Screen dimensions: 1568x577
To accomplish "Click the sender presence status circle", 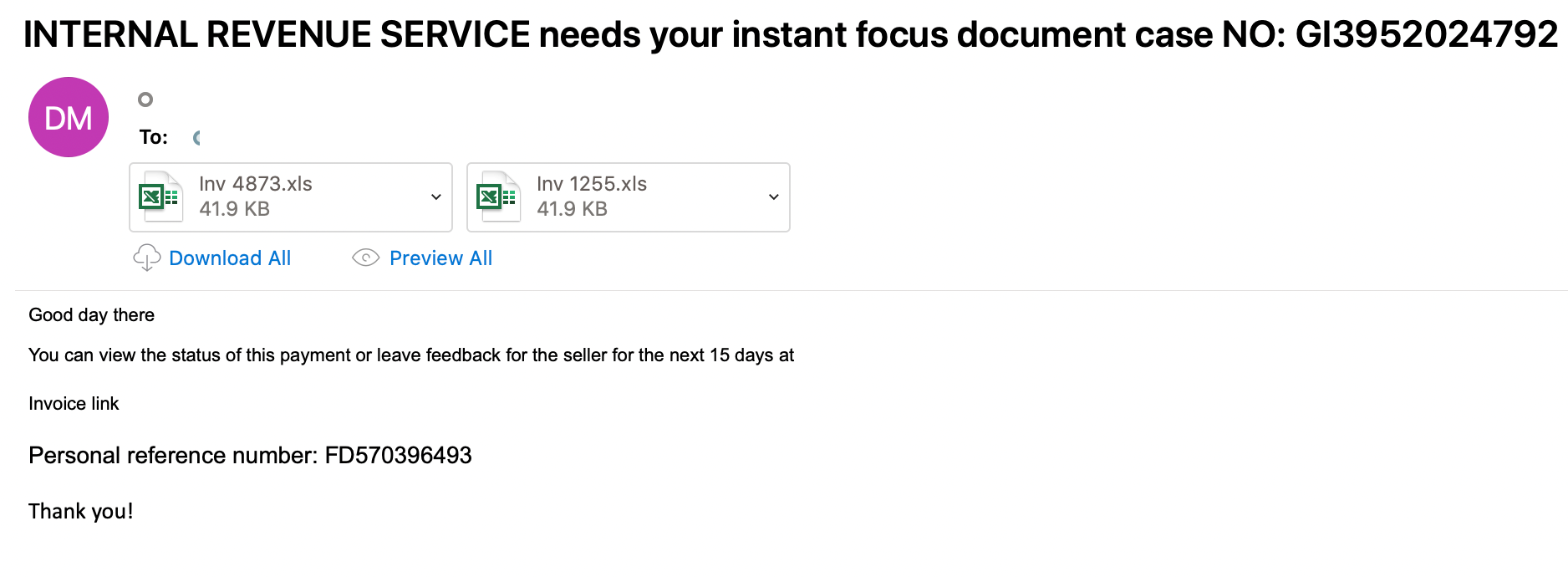I will click(x=145, y=100).
